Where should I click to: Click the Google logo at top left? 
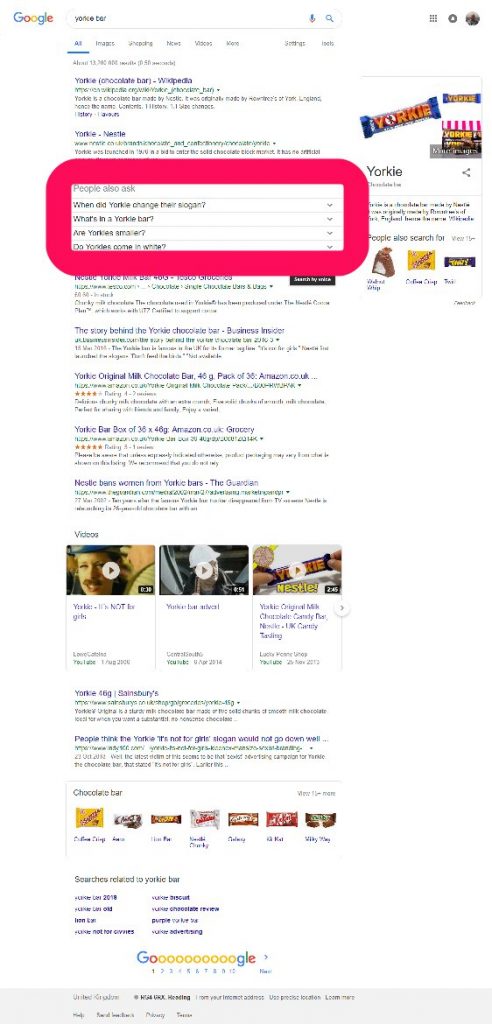pos(33,18)
